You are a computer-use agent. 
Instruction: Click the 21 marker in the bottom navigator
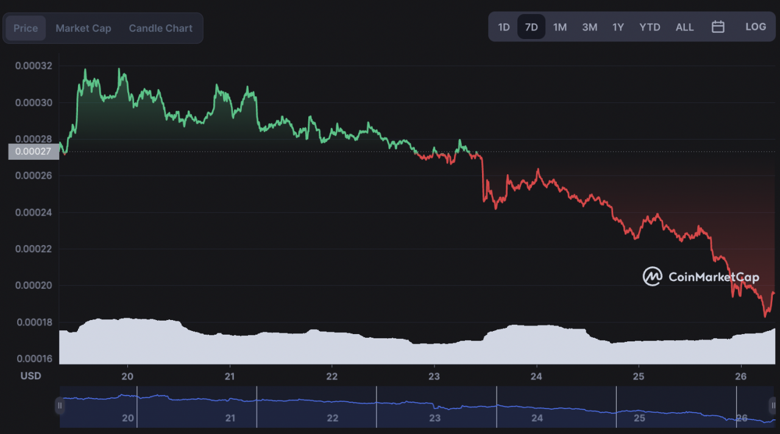(229, 417)
